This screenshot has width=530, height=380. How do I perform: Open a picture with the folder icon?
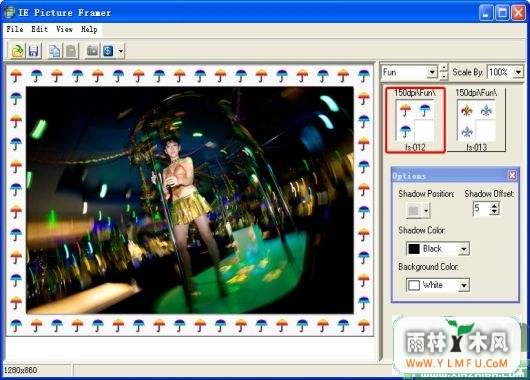18,51
